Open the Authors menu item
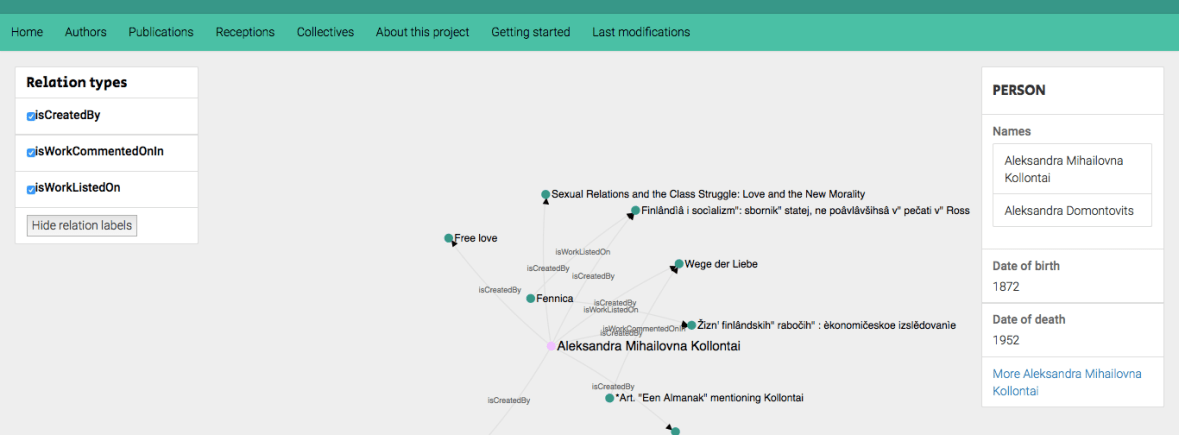Viewport: 1179px width, 435px height. tap(86, 32)
